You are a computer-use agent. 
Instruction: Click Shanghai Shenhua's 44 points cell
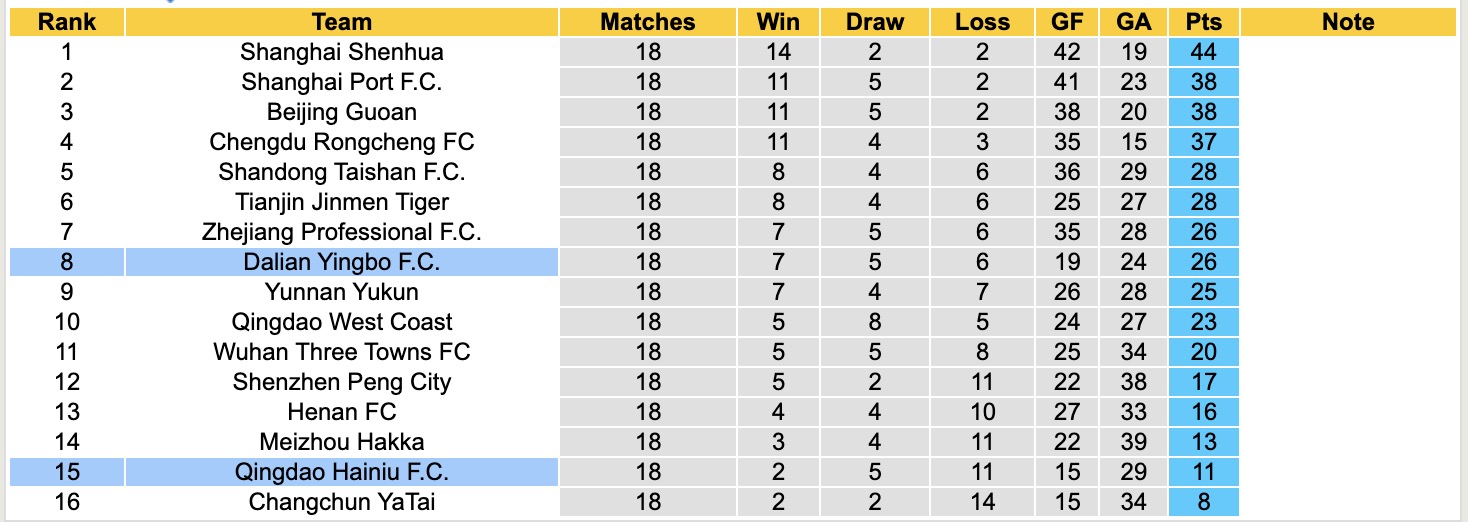click(1204, 52)
